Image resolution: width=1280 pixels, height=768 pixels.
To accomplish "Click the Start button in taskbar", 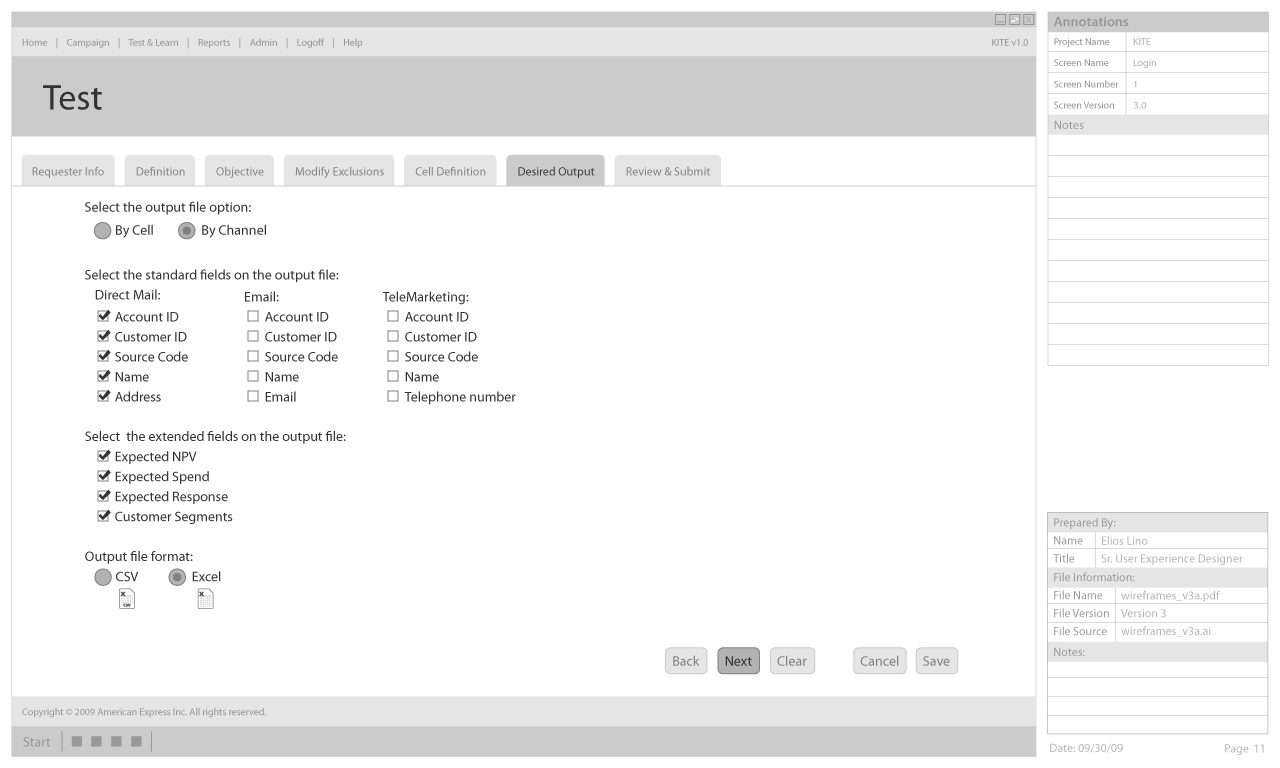I will [x=36, y=742].
